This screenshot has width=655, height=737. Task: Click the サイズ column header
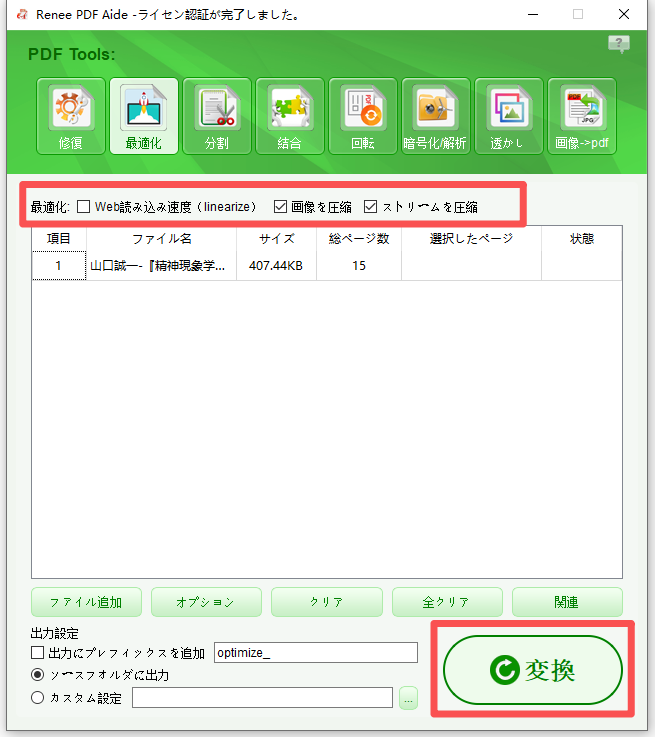[x=277, y=239]
